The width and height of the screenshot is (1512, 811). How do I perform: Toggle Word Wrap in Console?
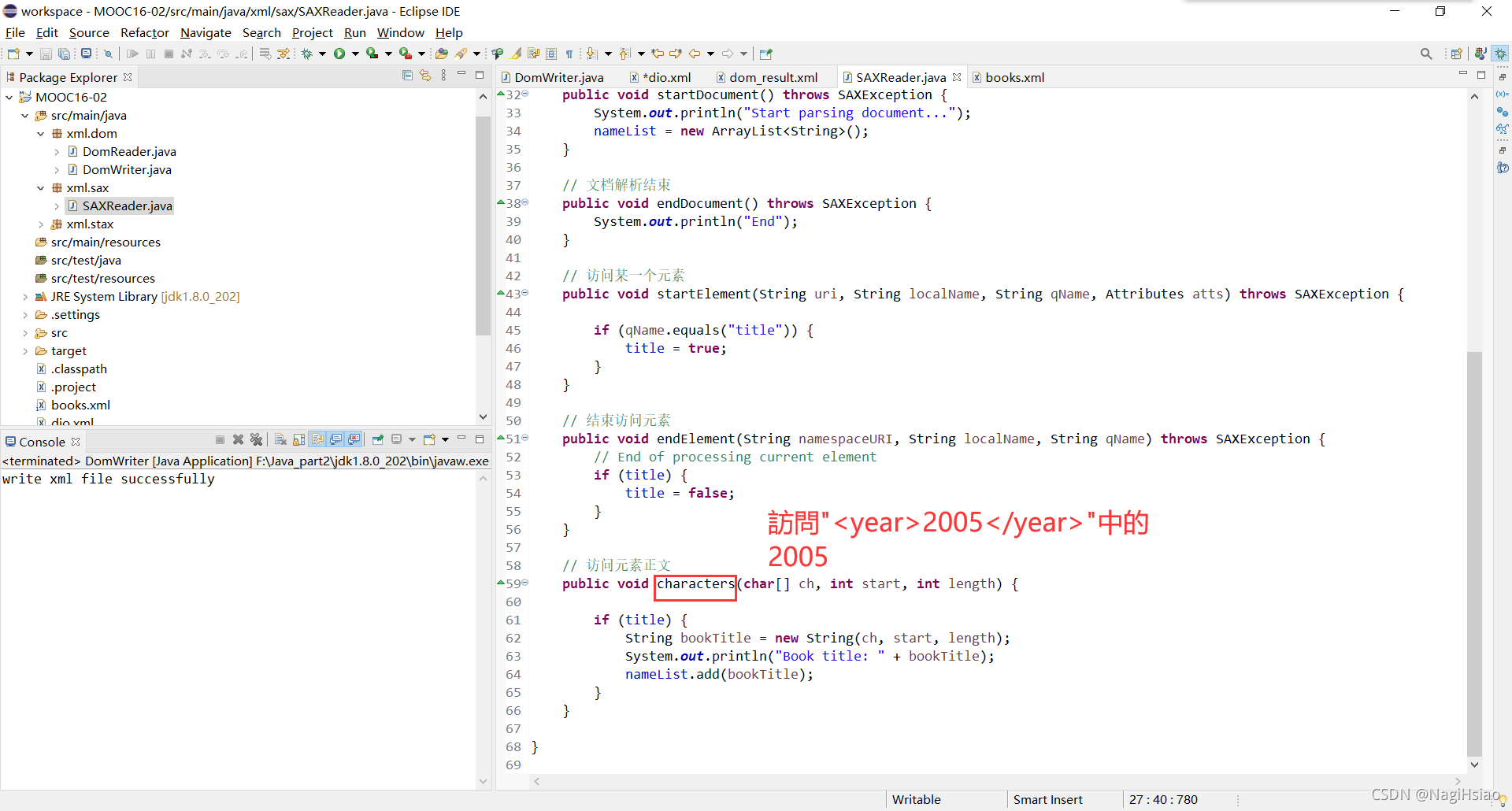pyautogui.click(x=317, y=439)
